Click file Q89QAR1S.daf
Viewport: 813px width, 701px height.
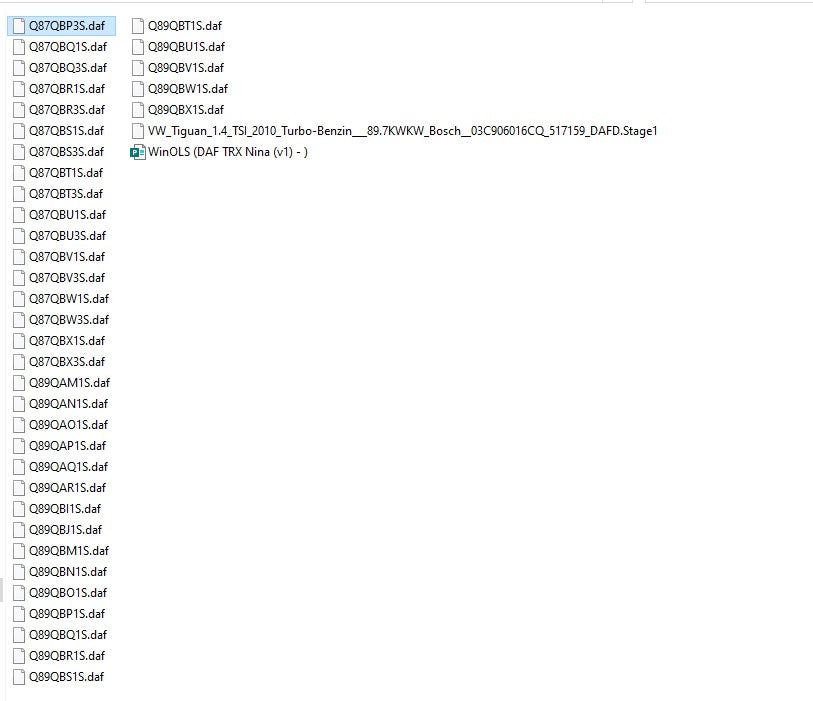pyautogui.click(x=67, y=488)
